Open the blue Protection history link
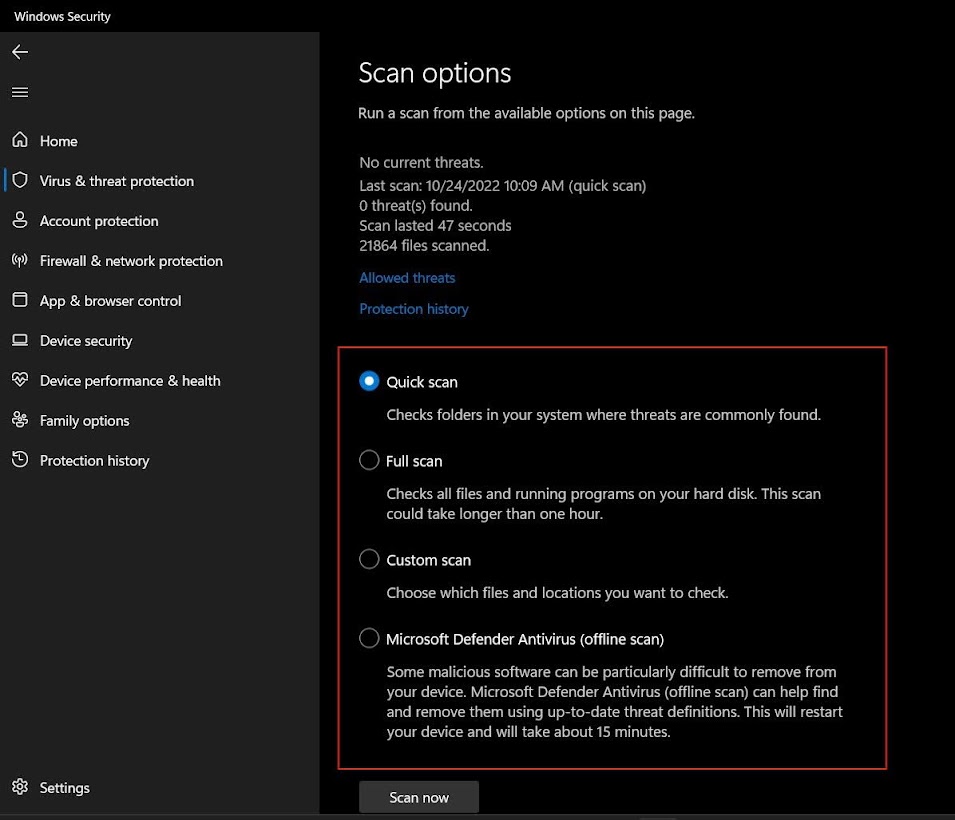The height and width of the screenshot is (820, 955). click(414, 309)
